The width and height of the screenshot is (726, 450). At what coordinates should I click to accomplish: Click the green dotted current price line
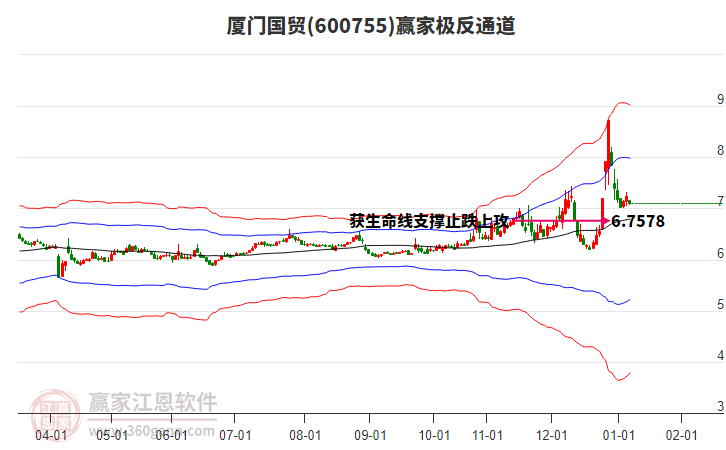click(x=676, y=203)
